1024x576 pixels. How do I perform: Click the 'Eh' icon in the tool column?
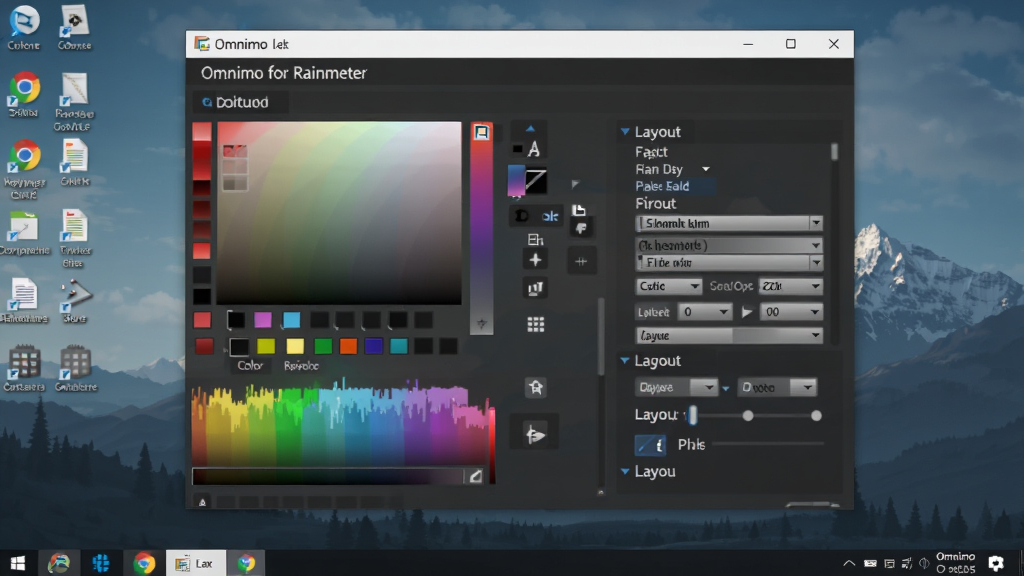click(x=535, y=240)
